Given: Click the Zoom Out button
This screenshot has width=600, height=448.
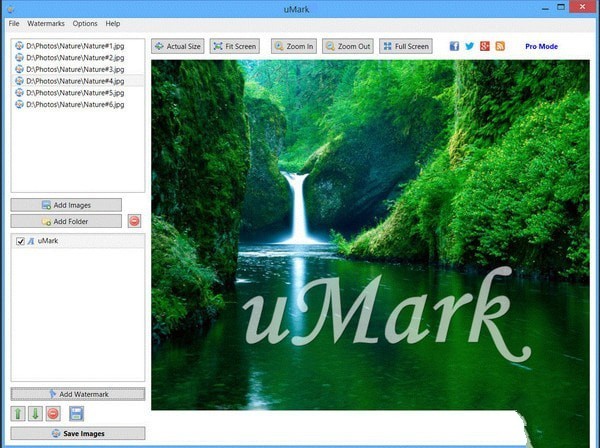Looking at the screenshot, I should click(x=348, y=46).
